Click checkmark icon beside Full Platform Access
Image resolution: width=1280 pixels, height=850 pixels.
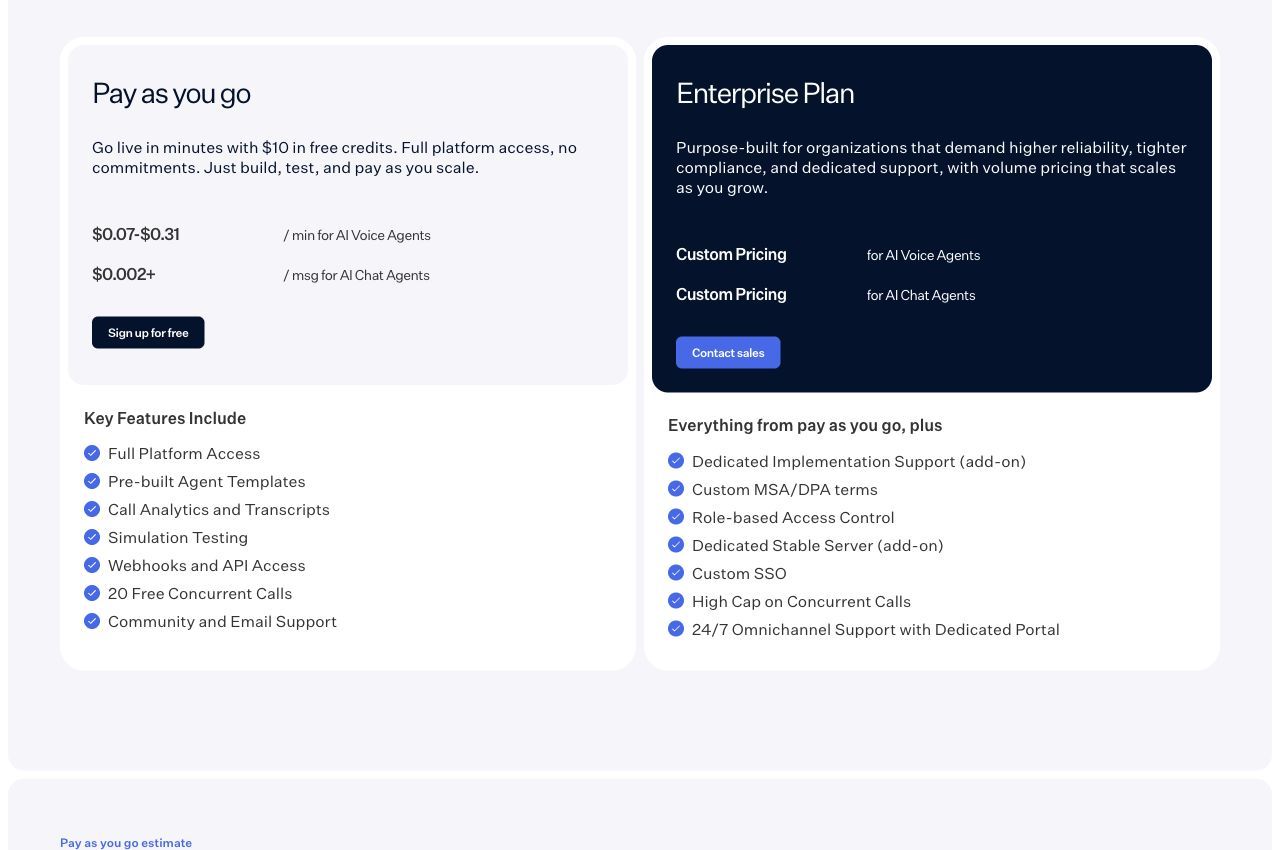tap(92, 453)
